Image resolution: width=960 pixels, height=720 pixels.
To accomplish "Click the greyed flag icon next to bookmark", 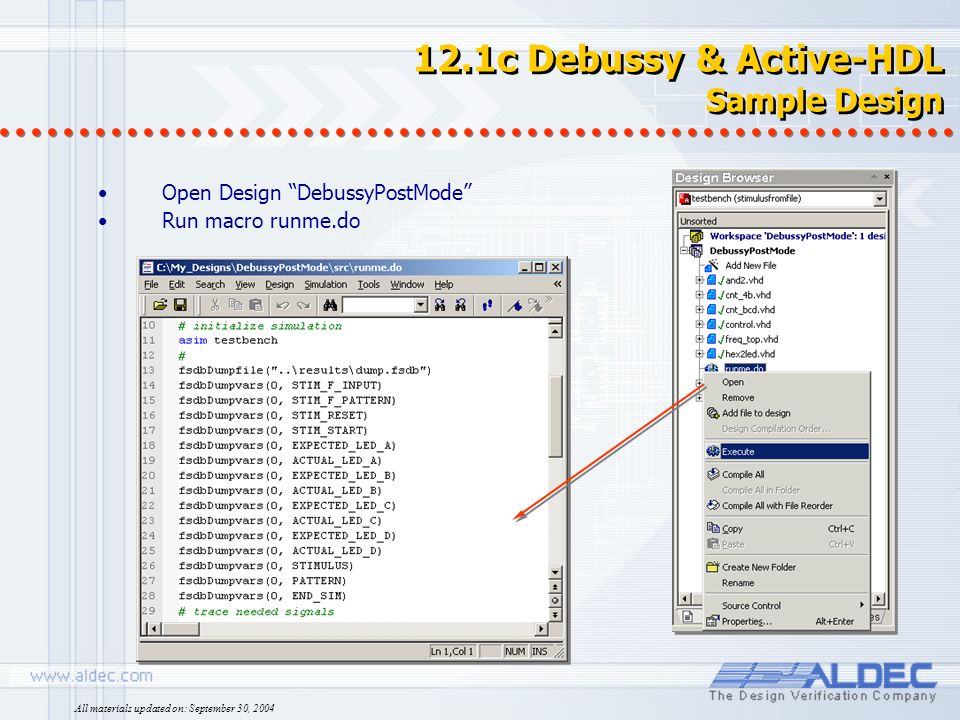I will (x=534, y=305).
